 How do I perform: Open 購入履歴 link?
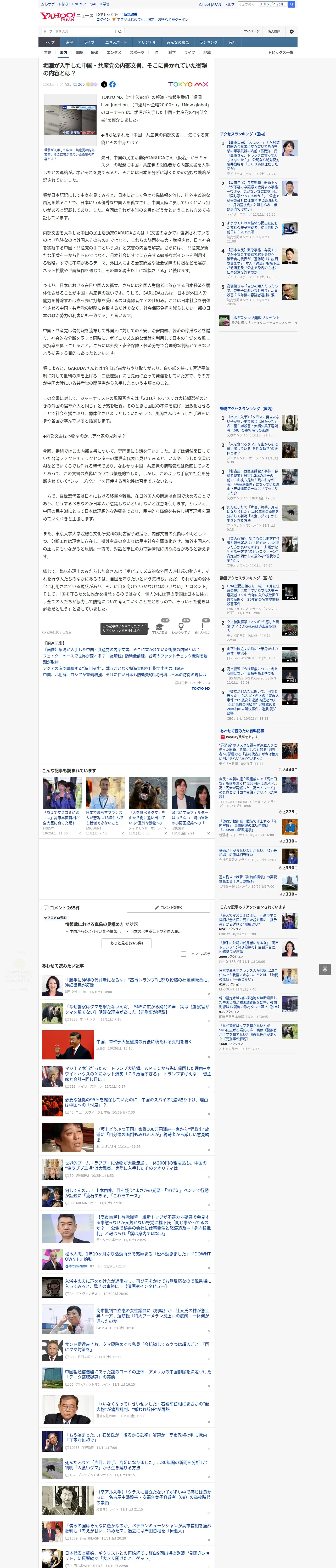tap(274, 32)
